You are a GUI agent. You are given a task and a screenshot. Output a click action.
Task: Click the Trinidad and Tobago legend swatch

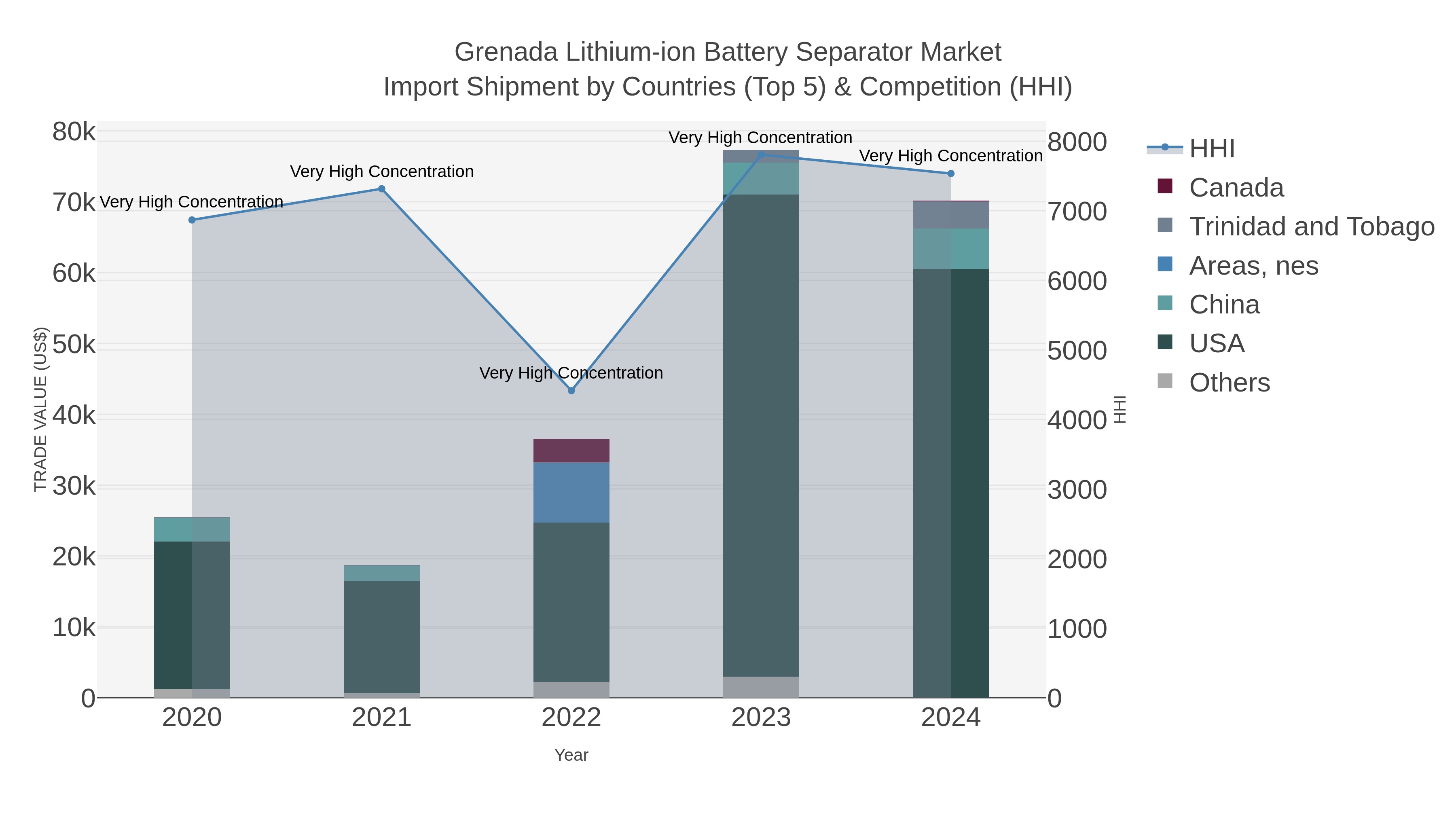pyautogui.click(x=1165, y=225)
